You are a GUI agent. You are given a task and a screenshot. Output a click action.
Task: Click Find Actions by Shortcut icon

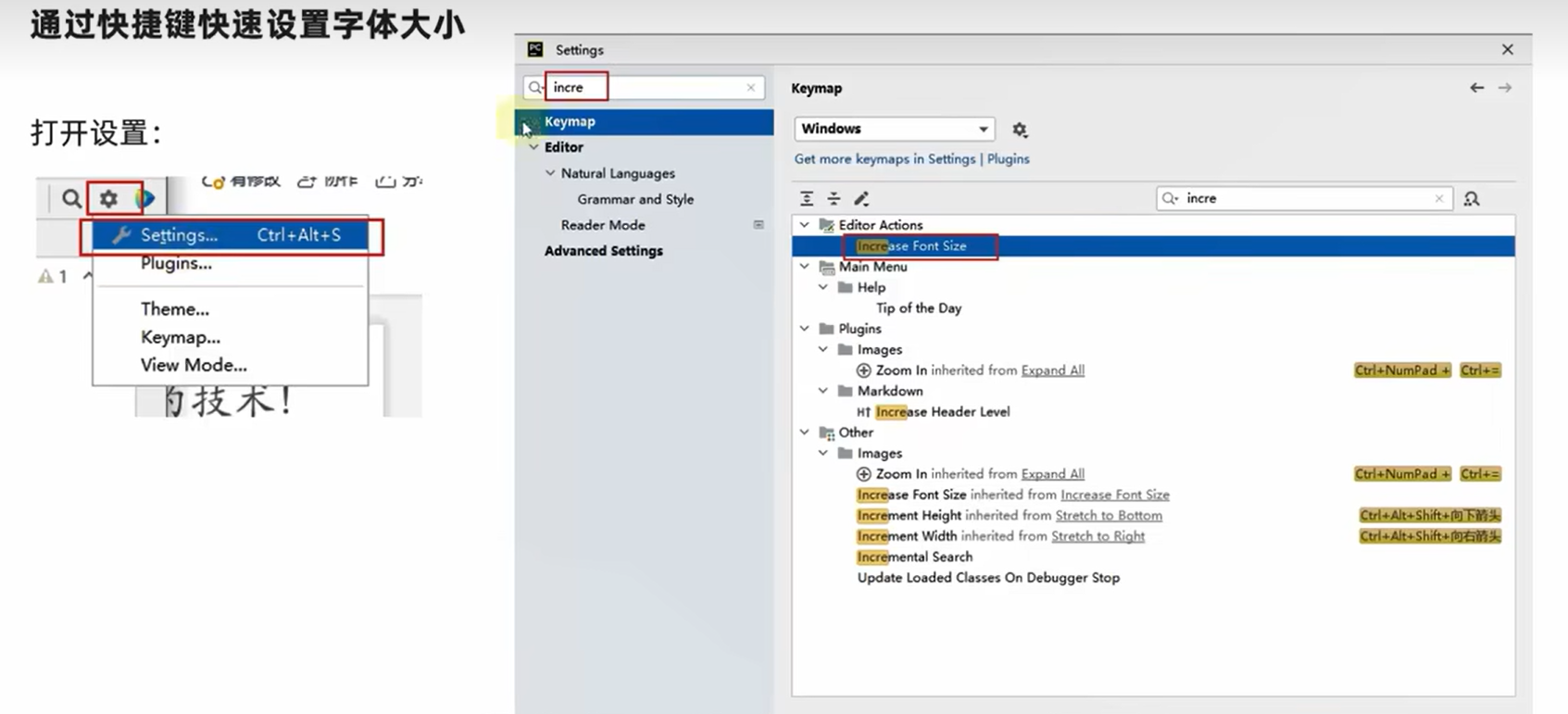1471,198
